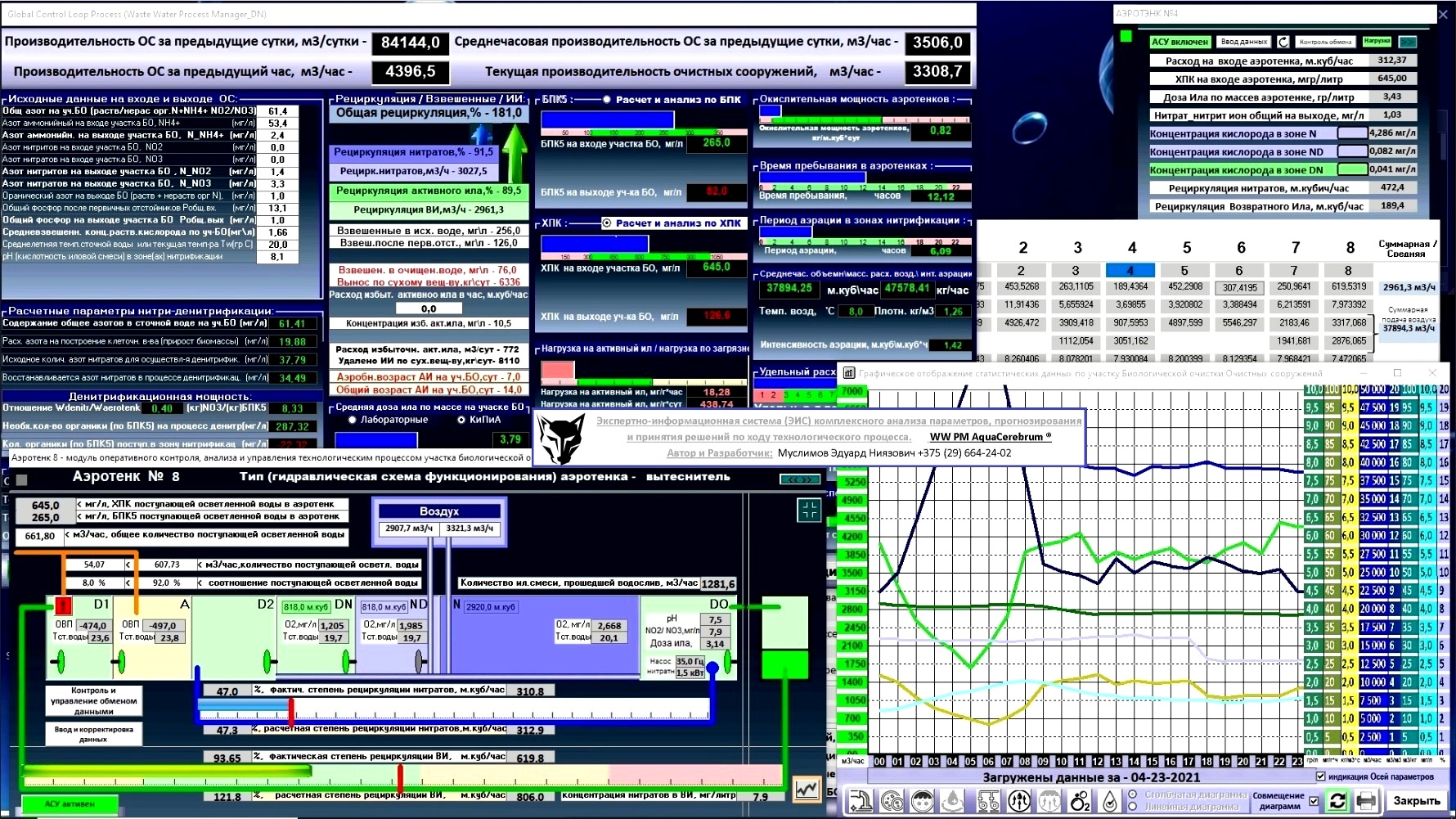This screenshot has height=819, width=1456.
Task: Expand Аэротэнк №4 with the >> button
Action: pos(1408,42)
